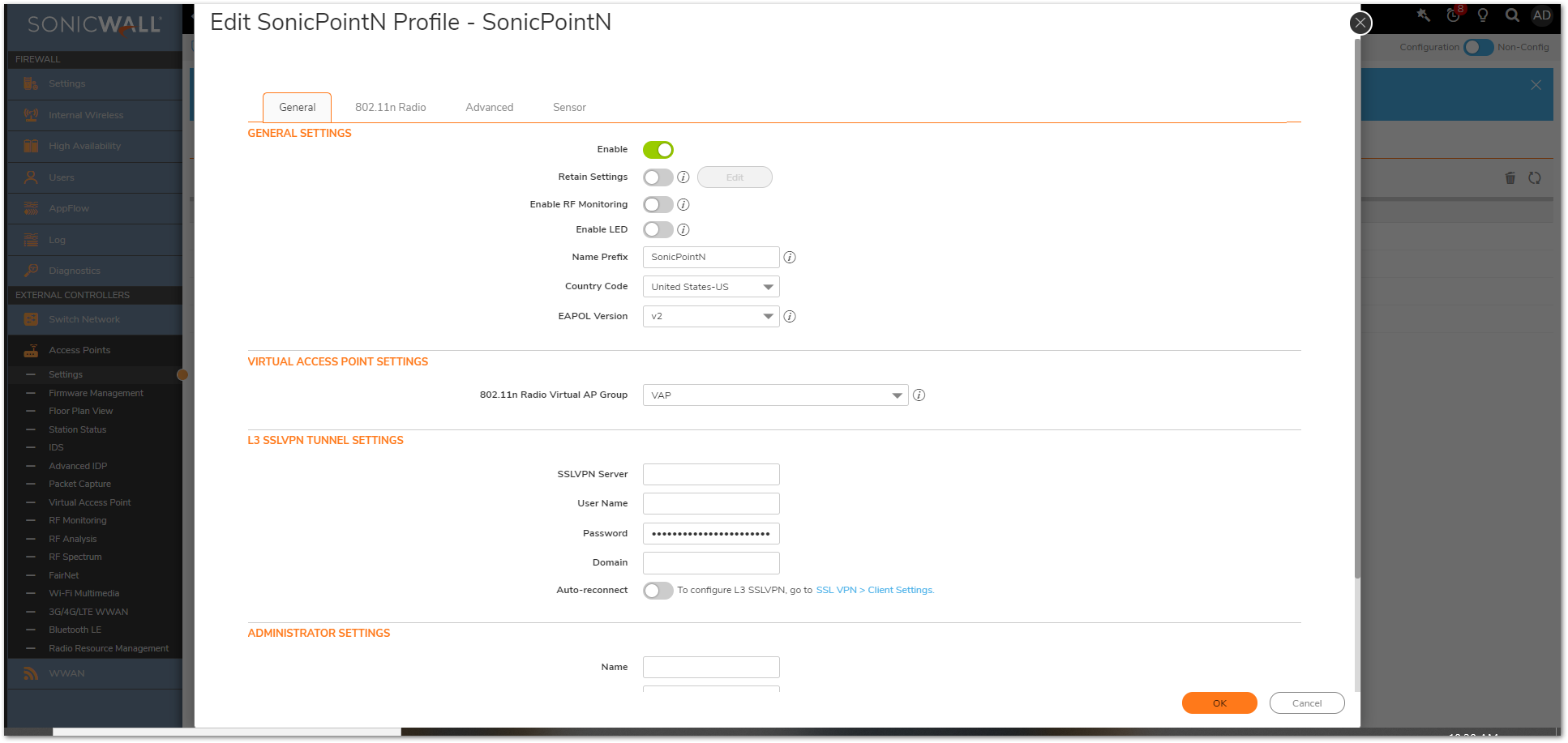Image resolution: width=1568 pixels, height=743 pixels.
Task: Click the dialog's vertical scrollbar
Action: (x=1357, y=324)
